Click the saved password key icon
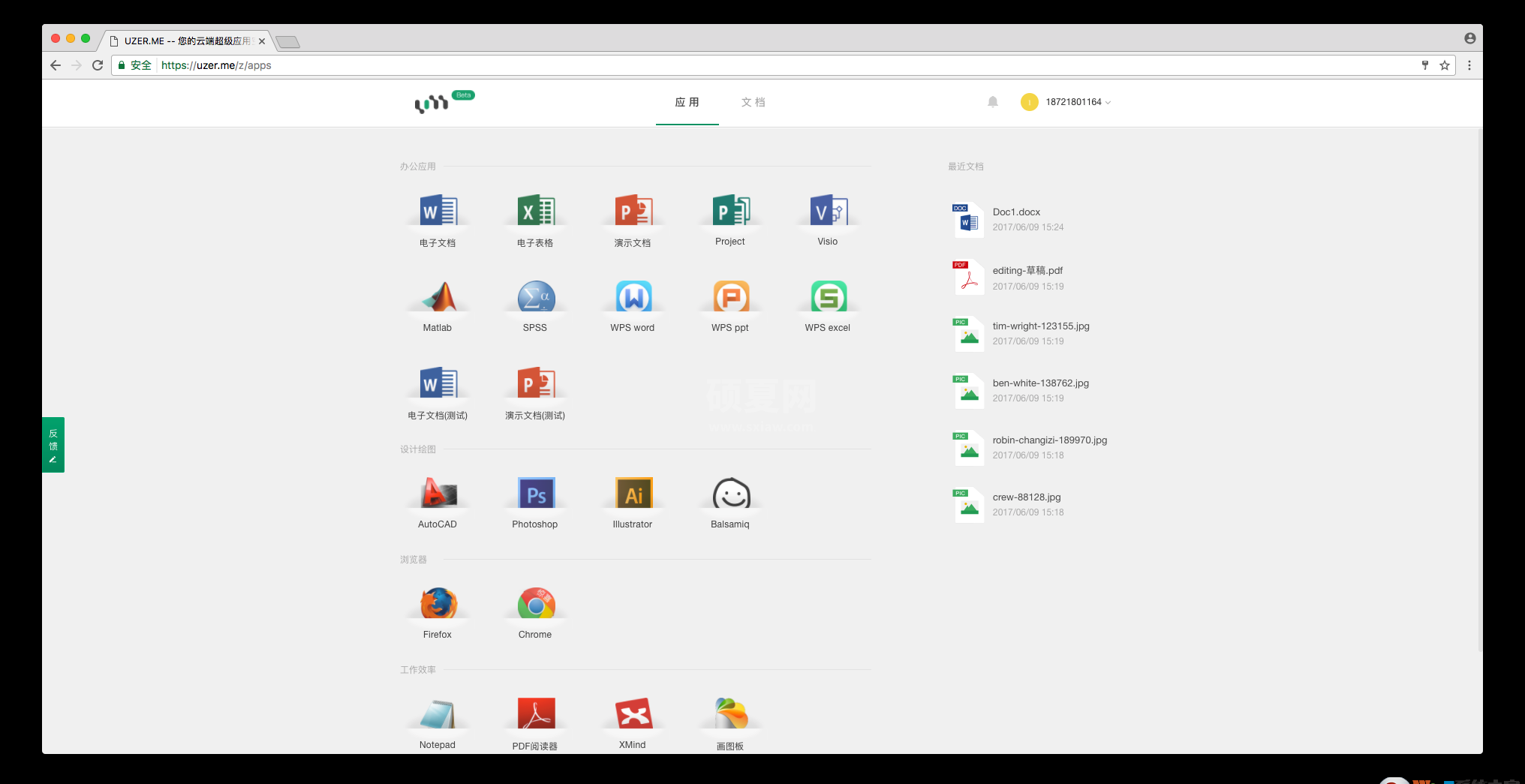The image size is (1525, 784). pos(1424,65)
